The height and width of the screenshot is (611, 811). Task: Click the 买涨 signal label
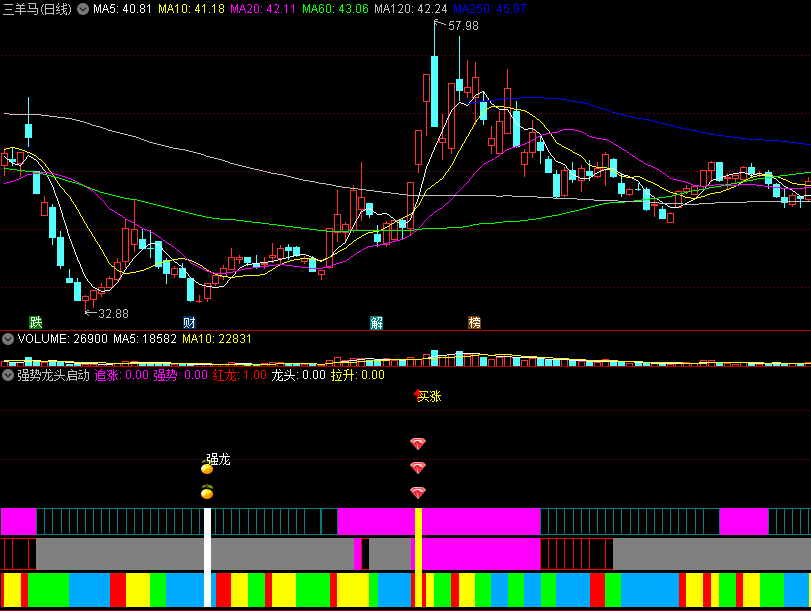430,396
